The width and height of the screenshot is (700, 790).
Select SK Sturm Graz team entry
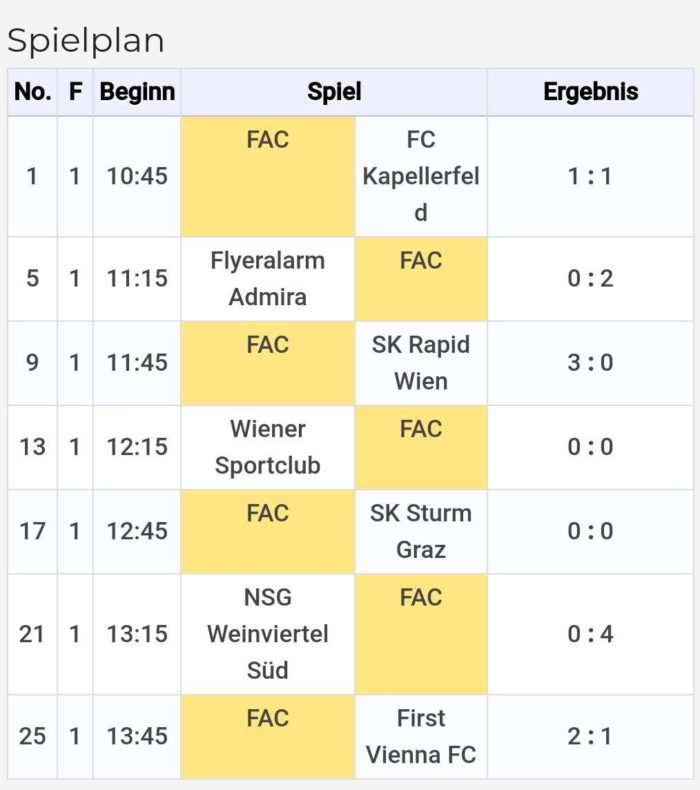[x=421, y=531]
